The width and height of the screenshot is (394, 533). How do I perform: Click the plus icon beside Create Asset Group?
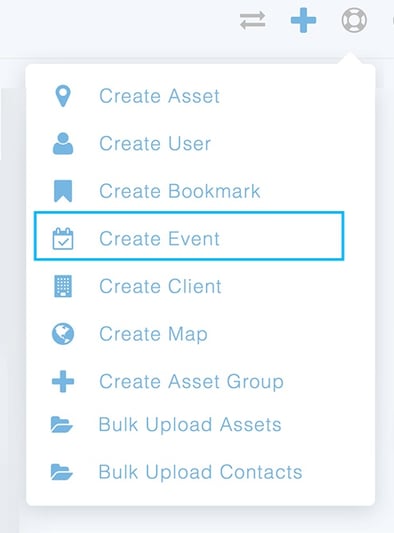63,381
